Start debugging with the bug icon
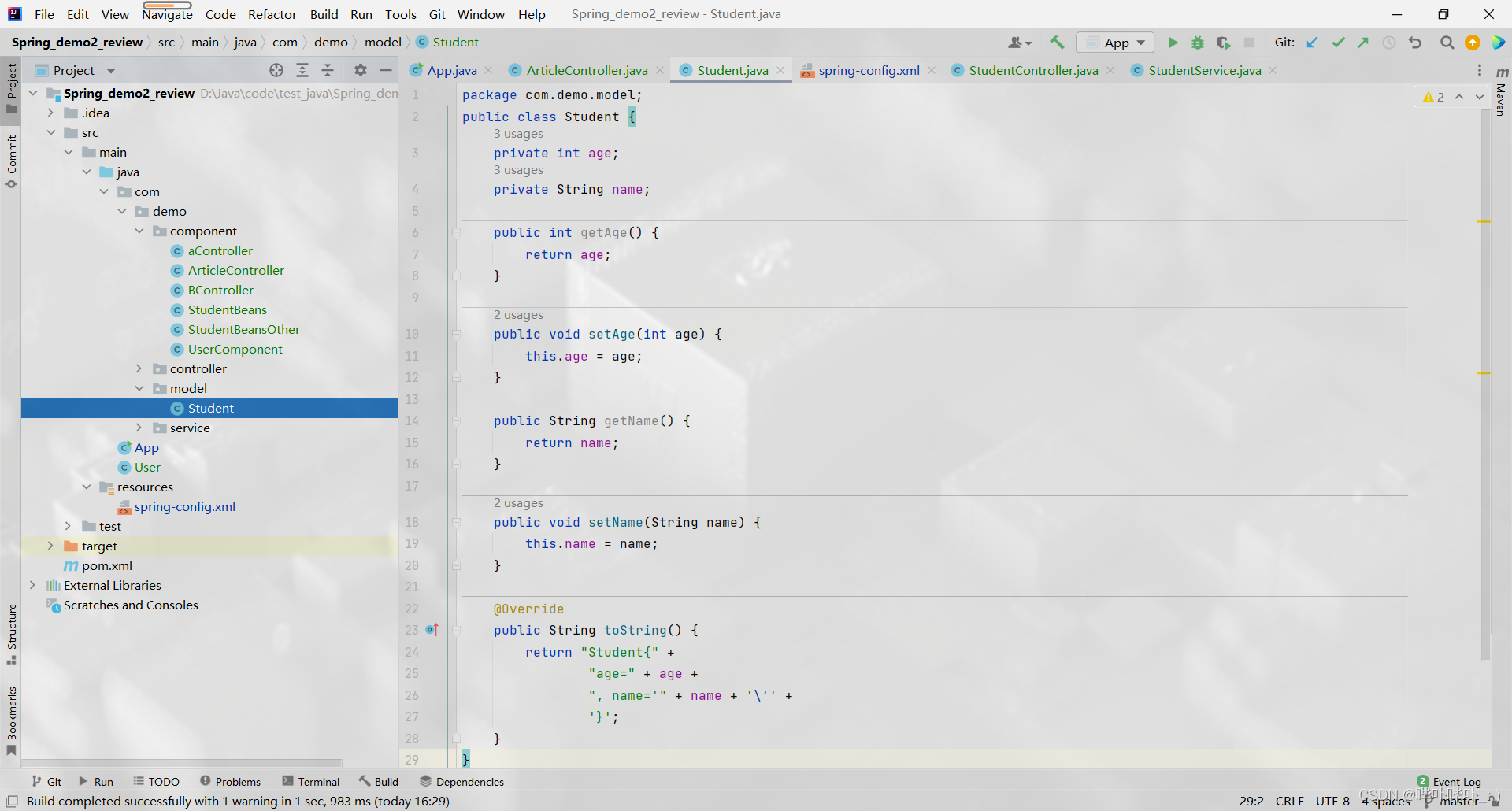This screenshot has height=811, width=1512. (1198, 43)
